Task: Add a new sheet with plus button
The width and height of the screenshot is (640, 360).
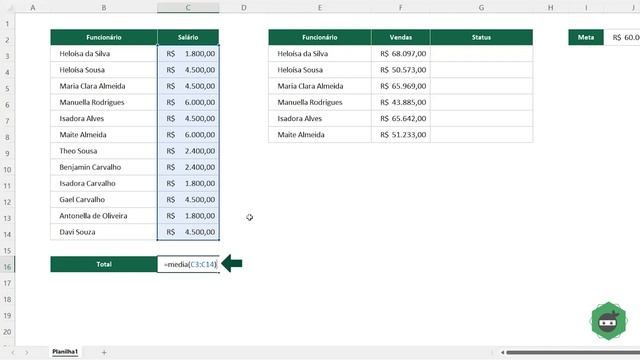Action: (104, 352)
